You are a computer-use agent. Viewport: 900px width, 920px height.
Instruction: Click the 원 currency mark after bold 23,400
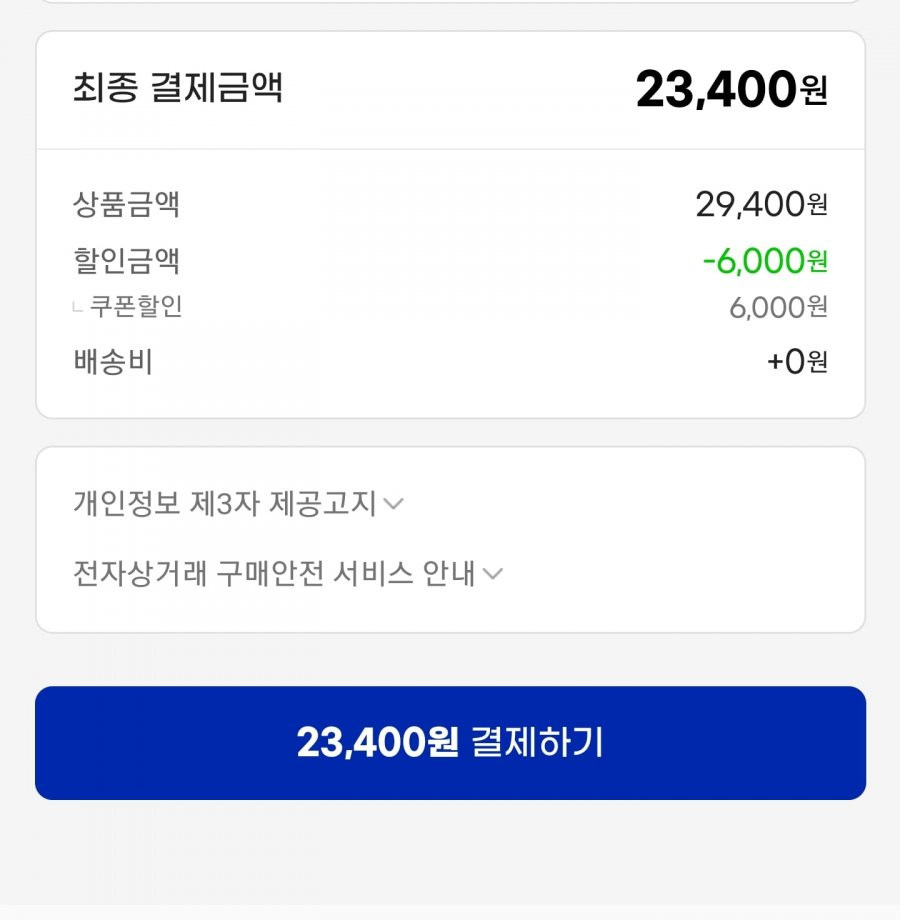(814, 92)
